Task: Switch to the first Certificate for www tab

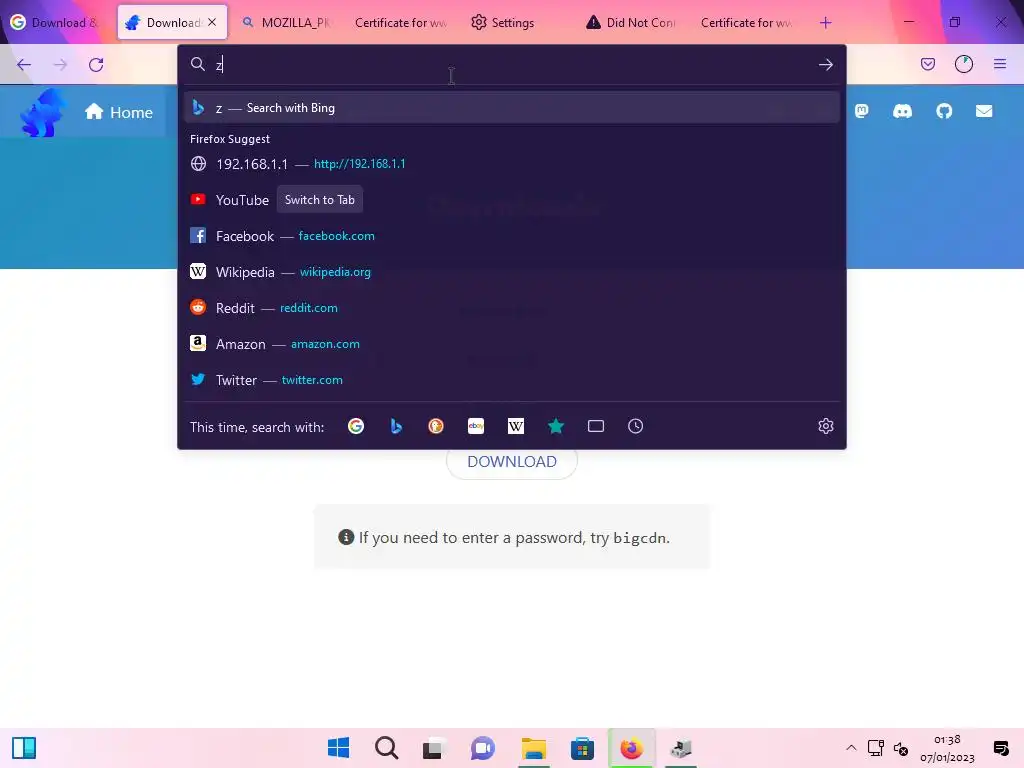Action: (402, 23)
